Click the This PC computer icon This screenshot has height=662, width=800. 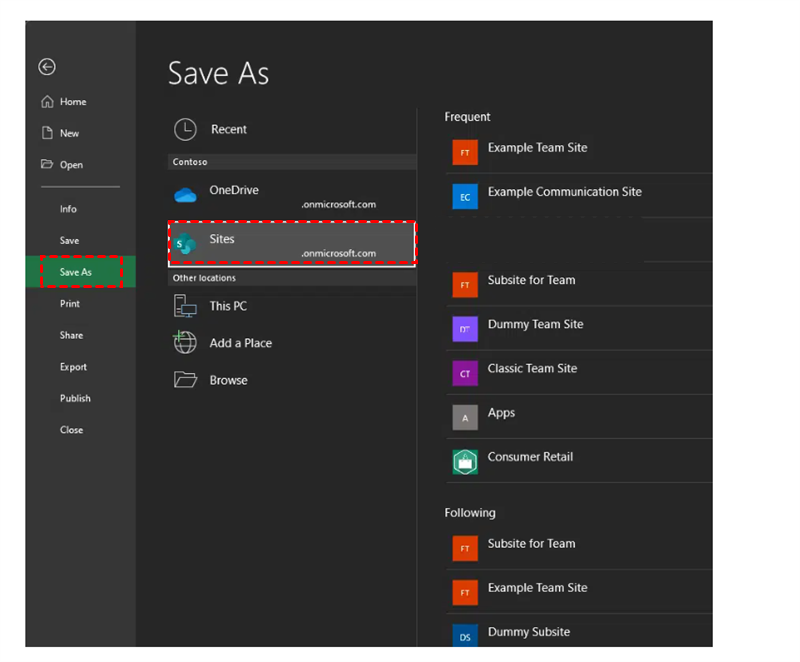[185, 306]
